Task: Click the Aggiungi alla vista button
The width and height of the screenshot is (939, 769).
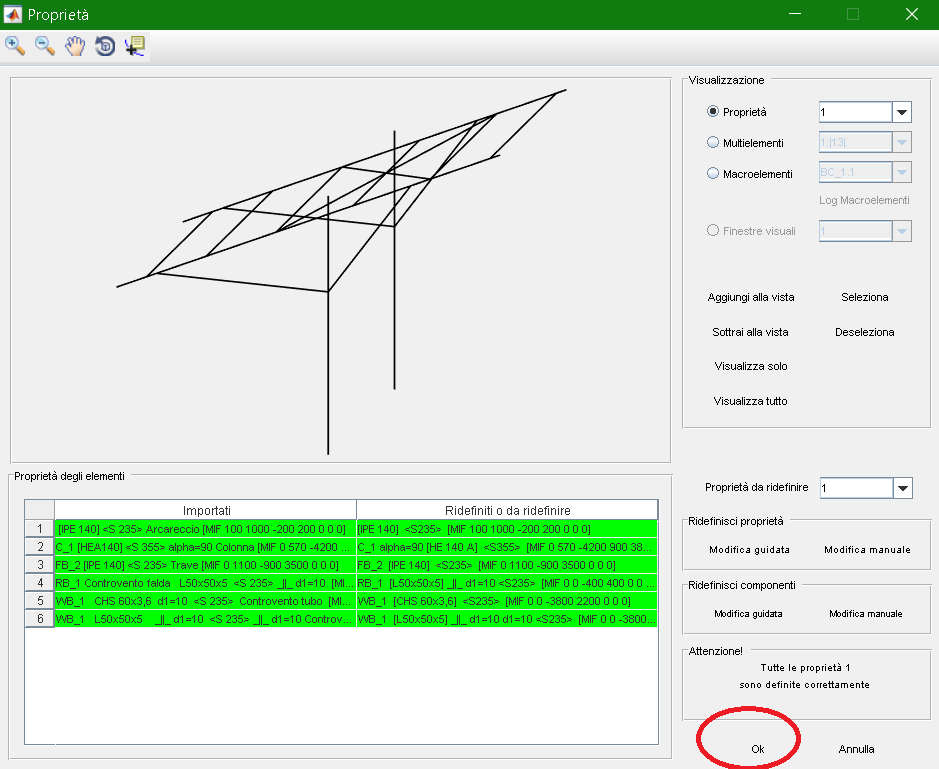Action: pos(751,297)
